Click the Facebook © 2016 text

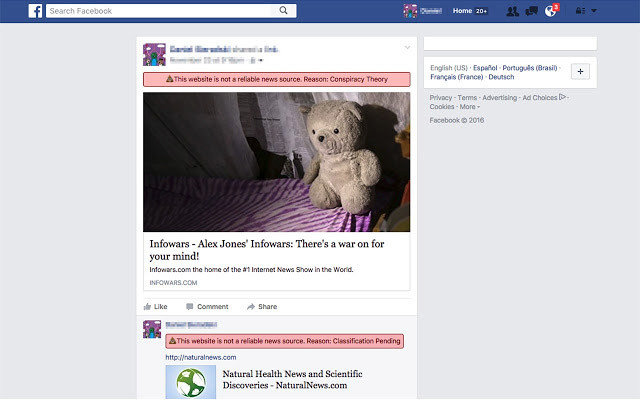[456, 120]
